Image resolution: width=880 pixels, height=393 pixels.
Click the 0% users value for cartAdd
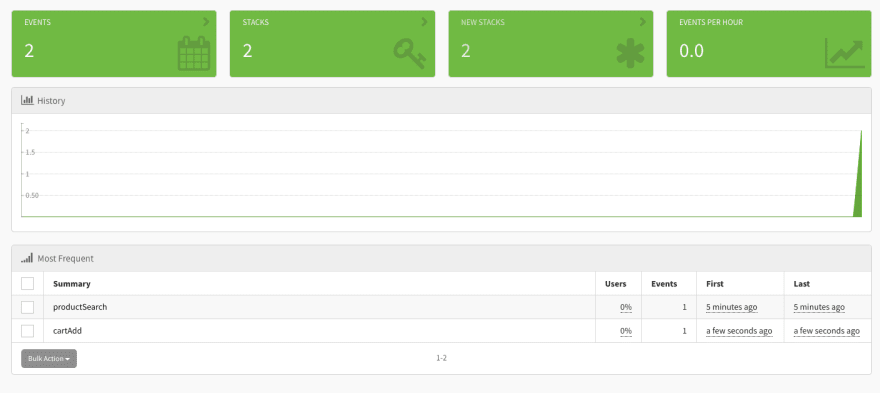(626, 331)
